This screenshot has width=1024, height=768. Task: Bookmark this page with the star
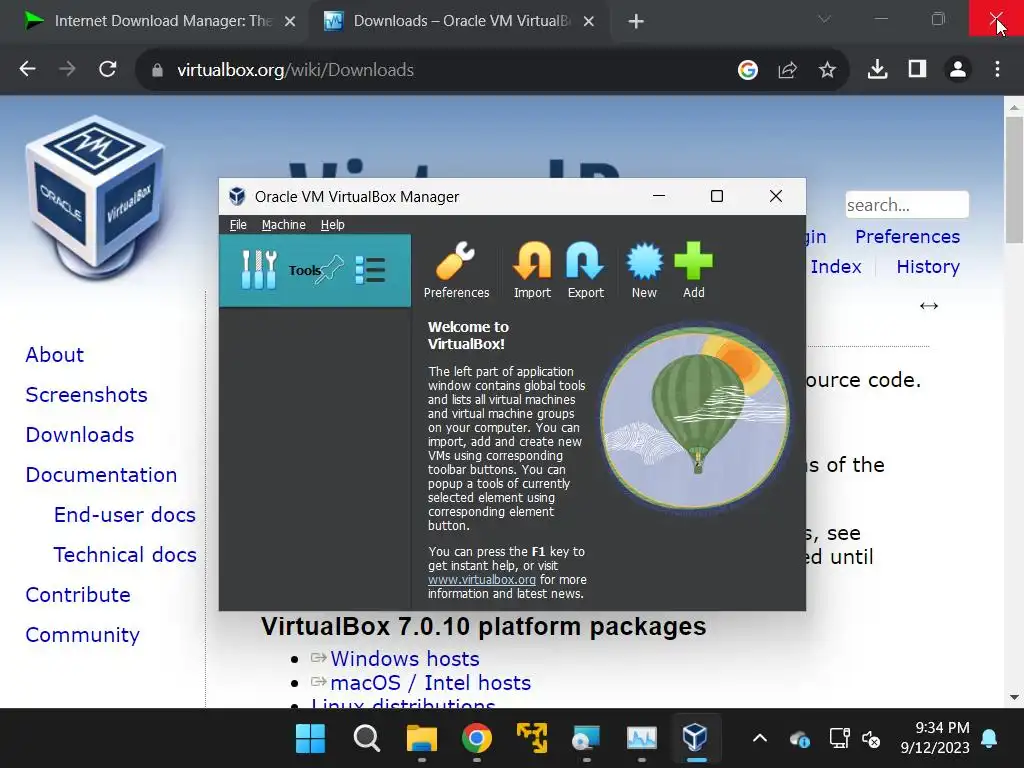(x=827, y=69)
